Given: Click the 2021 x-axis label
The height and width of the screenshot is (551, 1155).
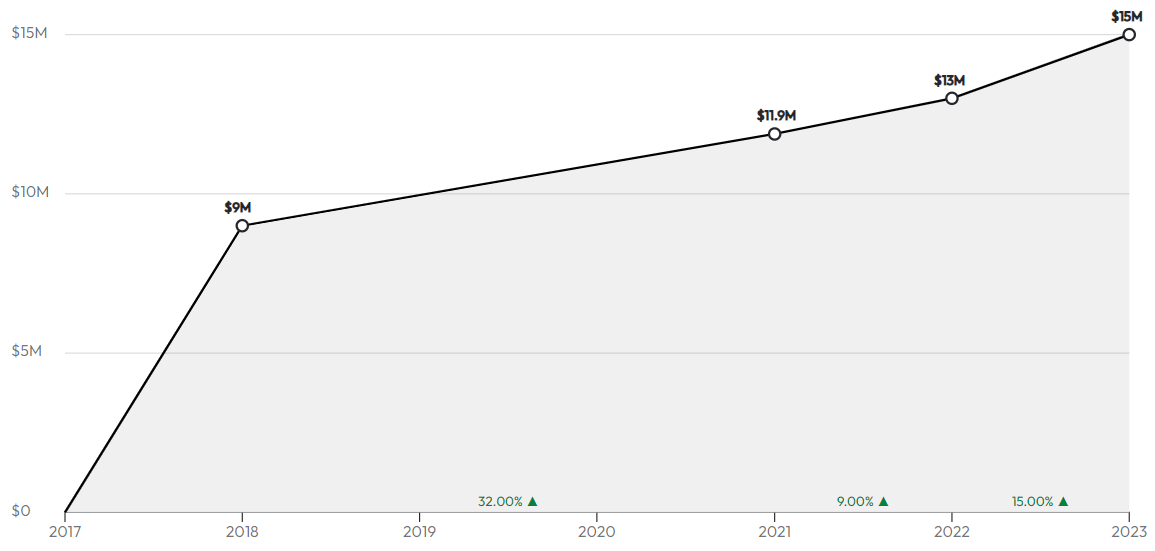Looking at the screenshot, I should [x=774, y=531].
